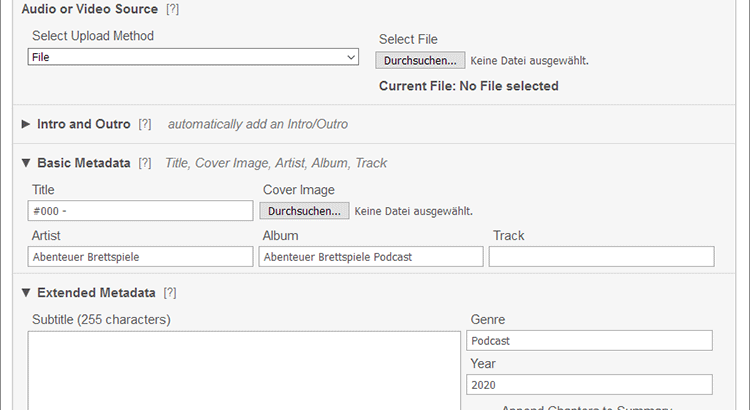The width and height of the screenshot is (750, 410).
Task: Click the Title input field
Action: click(x=141, y=211)
